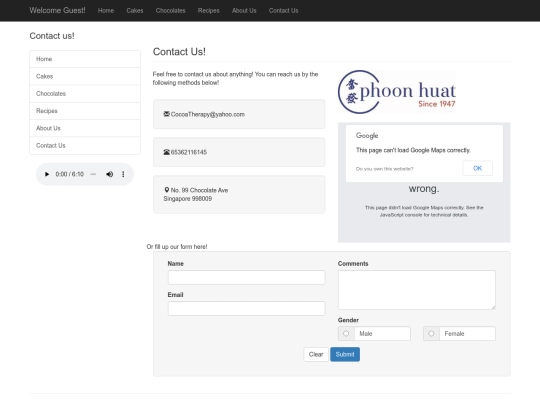The width and height of the screenshot is (540, 405).
Task: Go to About Us in the sidebar list
Action: coord(85,128)
